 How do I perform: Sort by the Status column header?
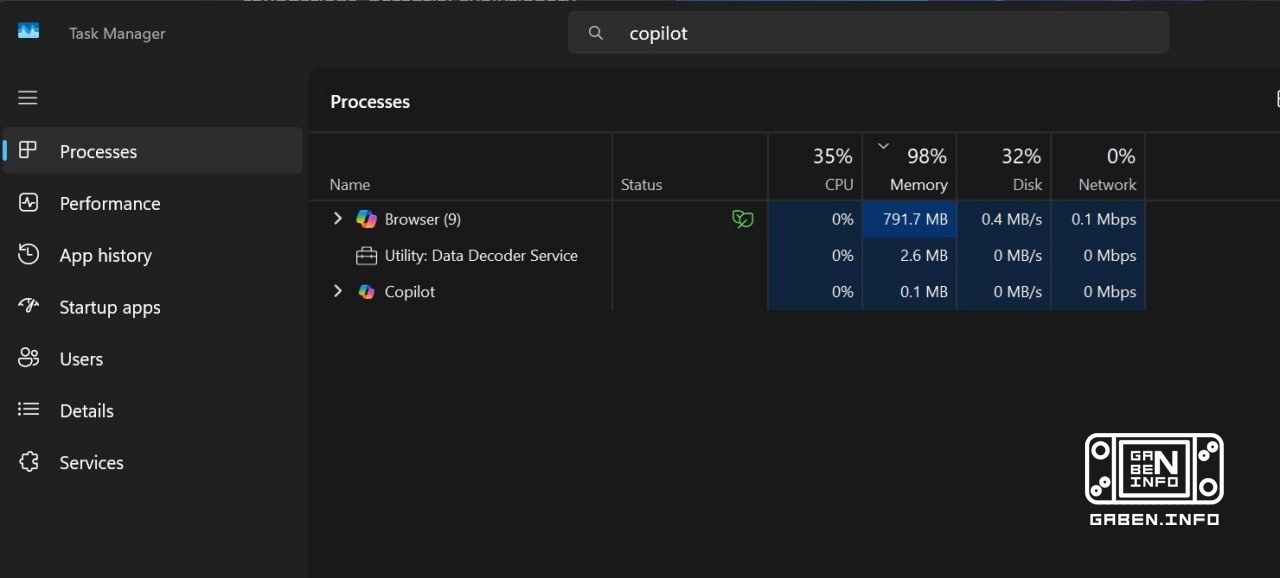point(690,167)
